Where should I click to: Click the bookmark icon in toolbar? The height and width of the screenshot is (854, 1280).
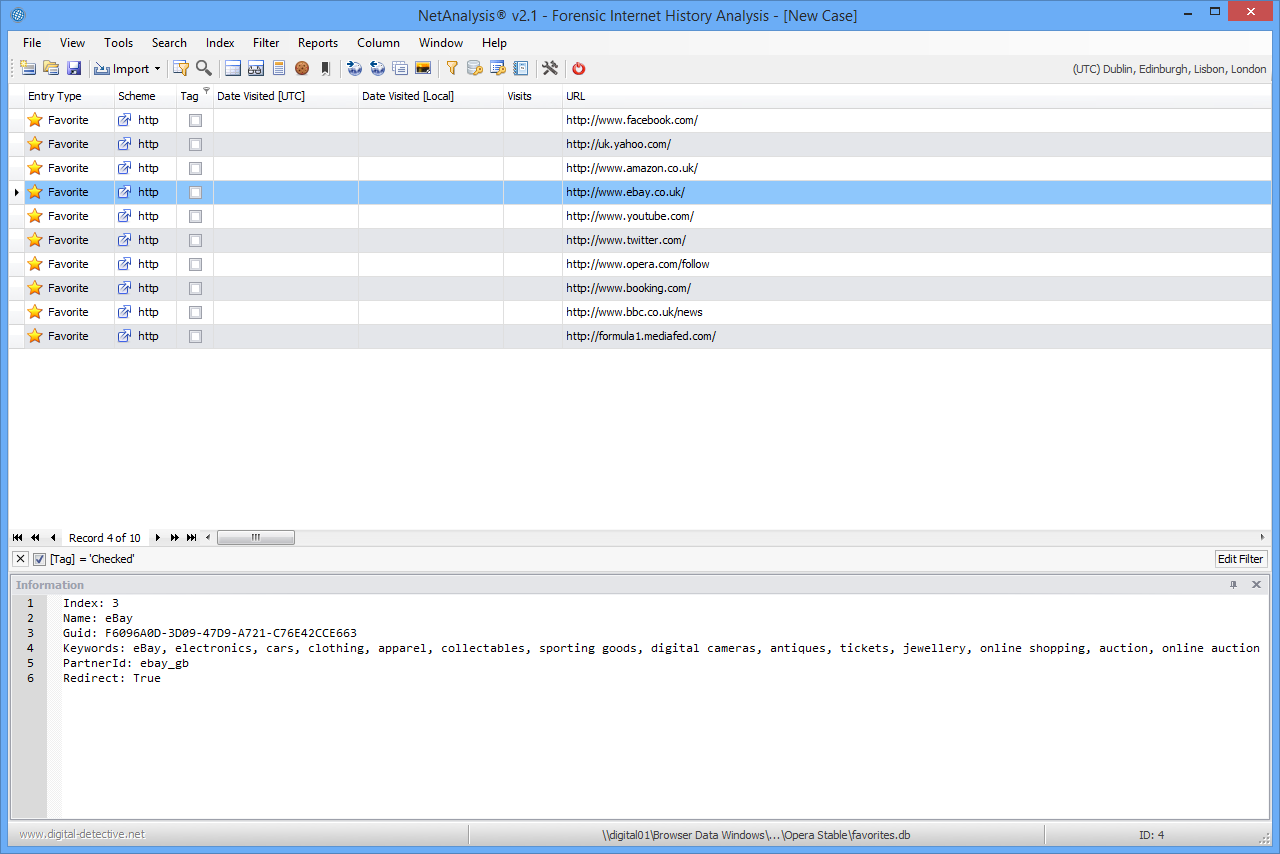point(325,68)
